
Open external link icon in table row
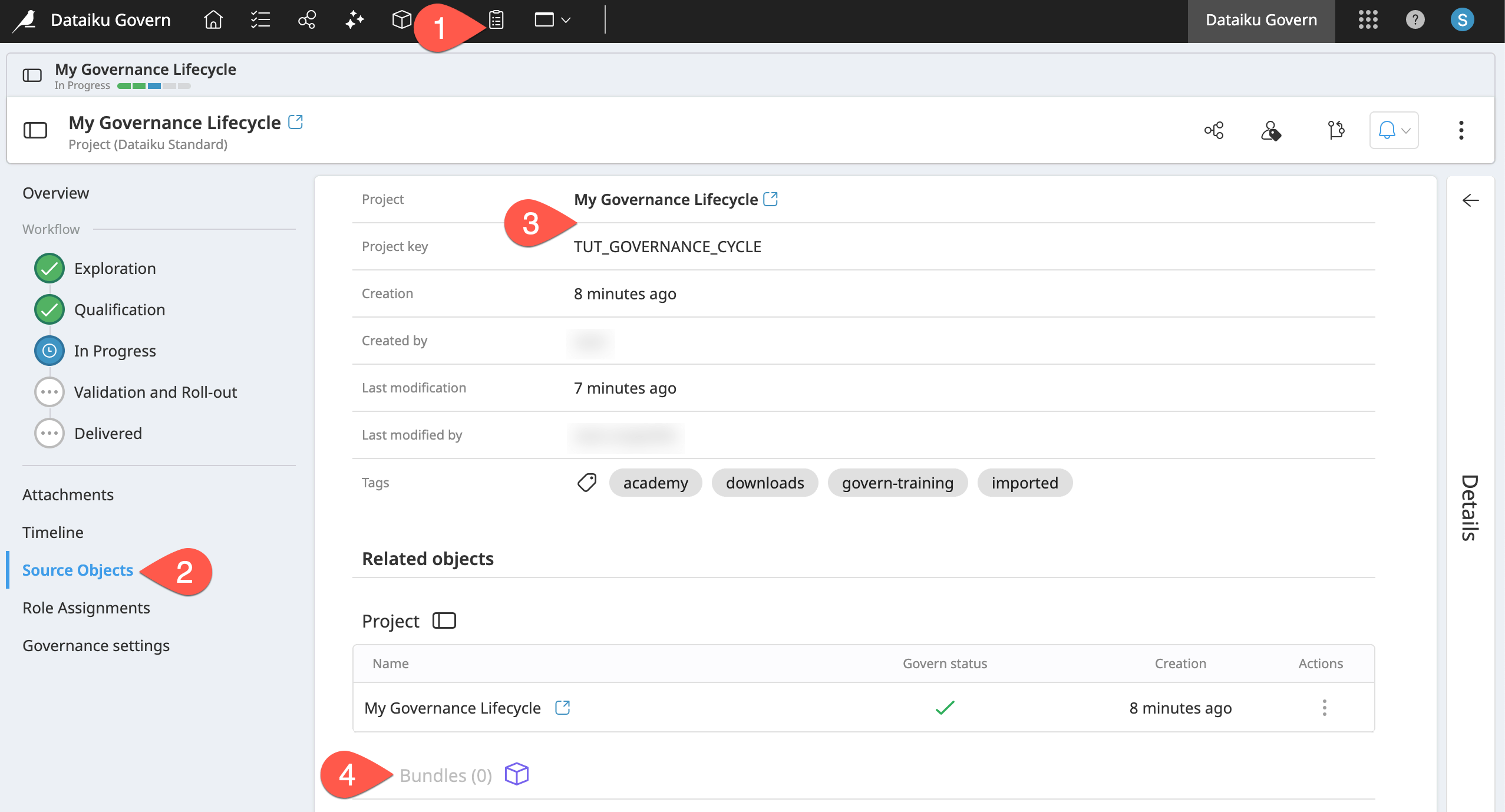coord(563,707)
